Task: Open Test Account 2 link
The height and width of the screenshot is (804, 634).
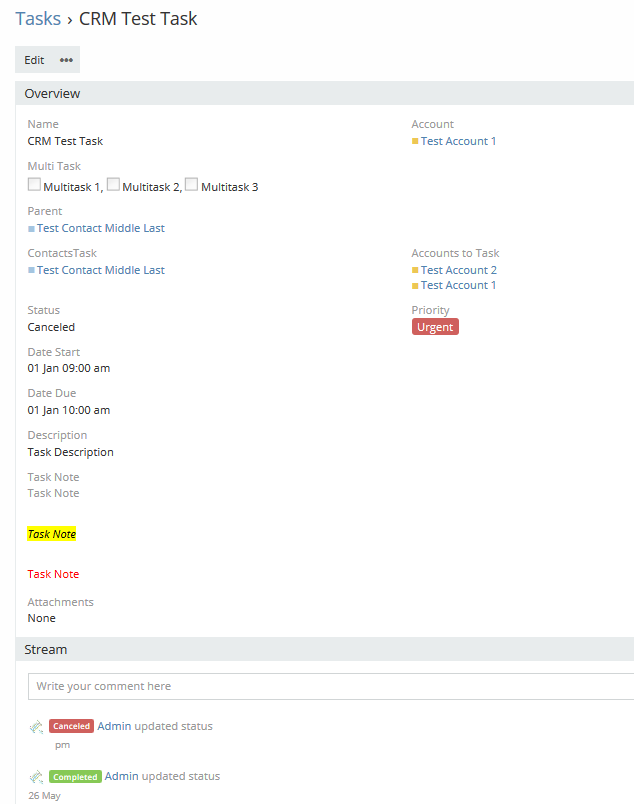Action: point(458,270)
